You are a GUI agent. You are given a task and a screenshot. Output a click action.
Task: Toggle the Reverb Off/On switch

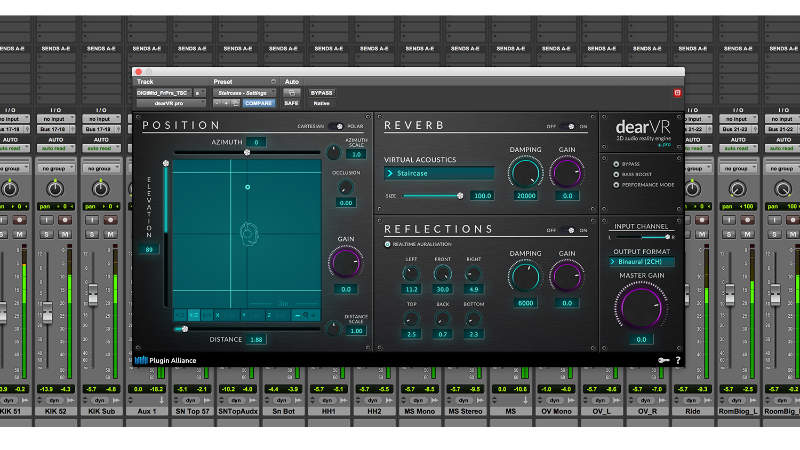pos(567,127)
